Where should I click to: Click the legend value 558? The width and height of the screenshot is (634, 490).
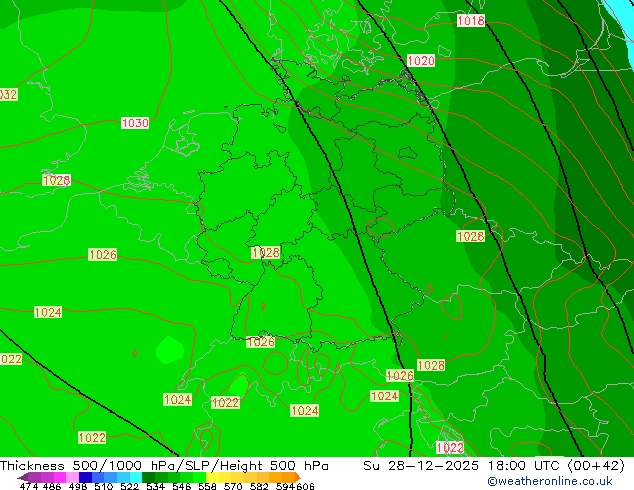click(x=207, y=486)
